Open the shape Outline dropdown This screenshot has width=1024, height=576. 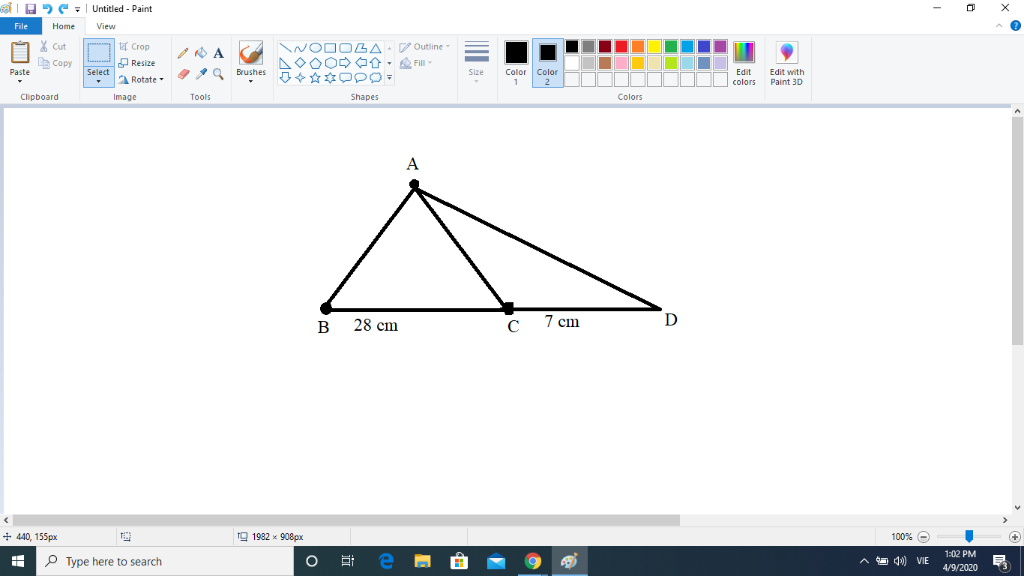click(x=424, y=46)
